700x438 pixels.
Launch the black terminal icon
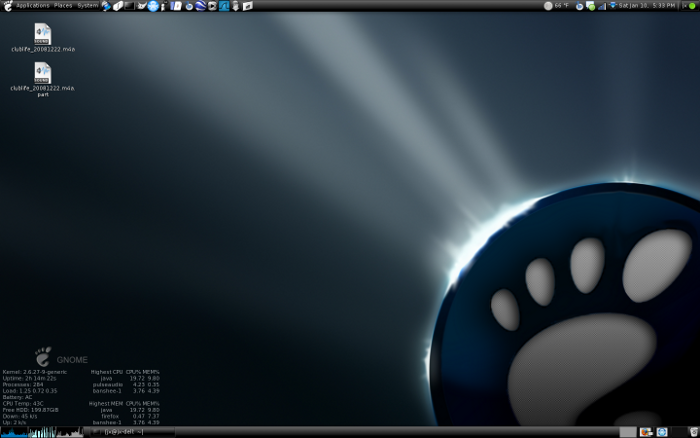coord(129,6)
